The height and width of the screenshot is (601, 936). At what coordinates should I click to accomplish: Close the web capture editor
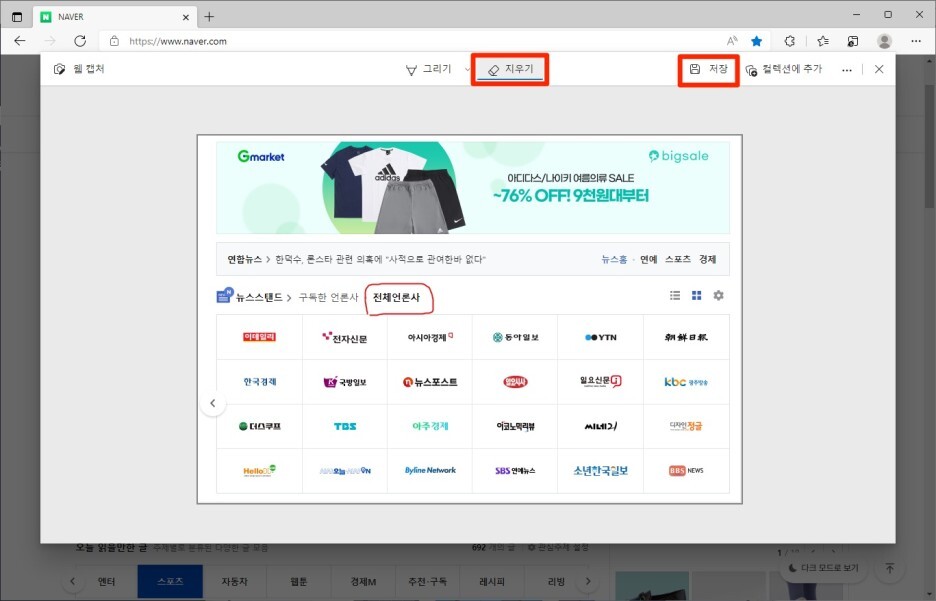coord(879,69)
